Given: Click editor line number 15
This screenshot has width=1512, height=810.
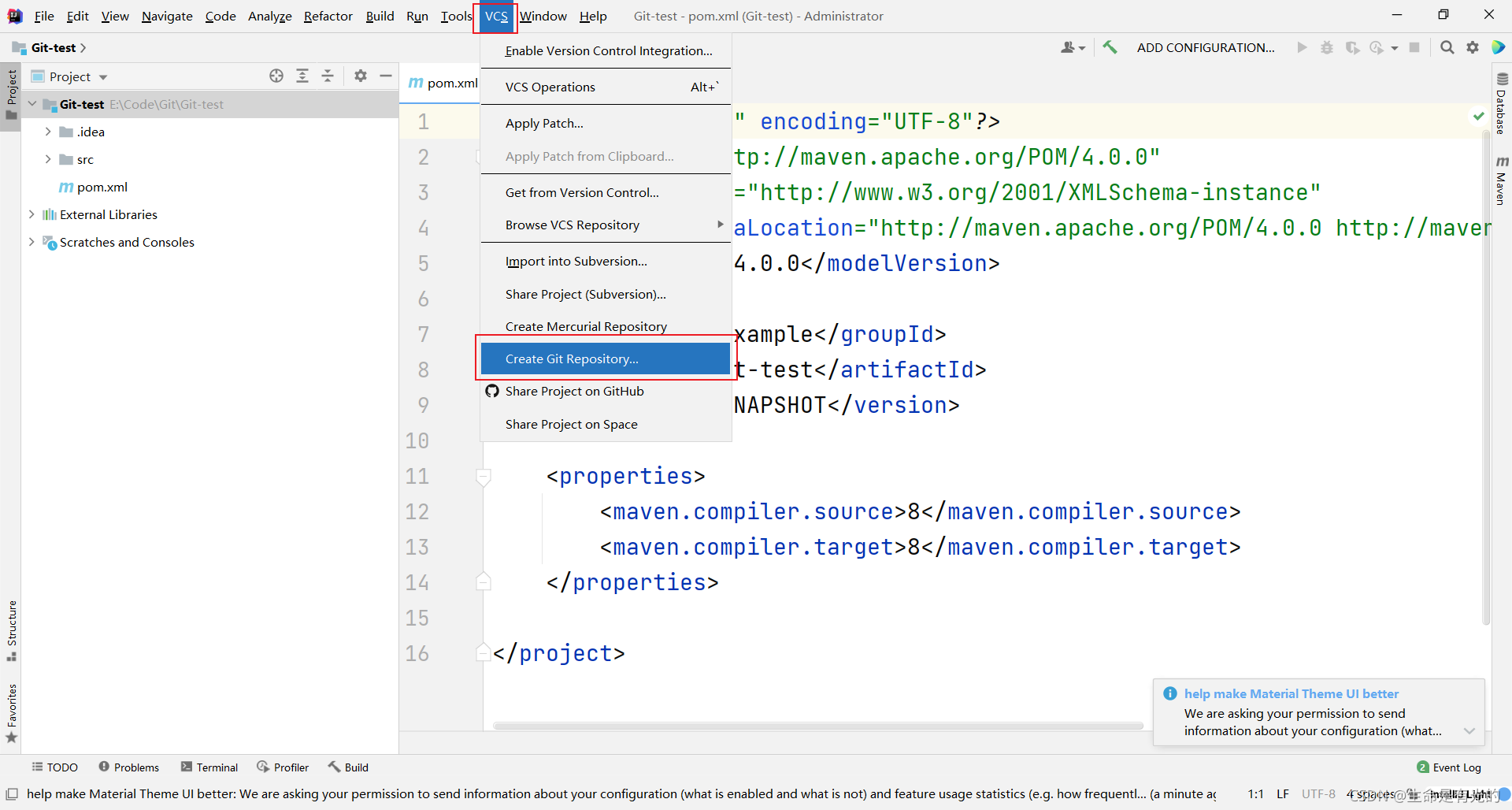Looking at the screenshot, I should [417, 618].
